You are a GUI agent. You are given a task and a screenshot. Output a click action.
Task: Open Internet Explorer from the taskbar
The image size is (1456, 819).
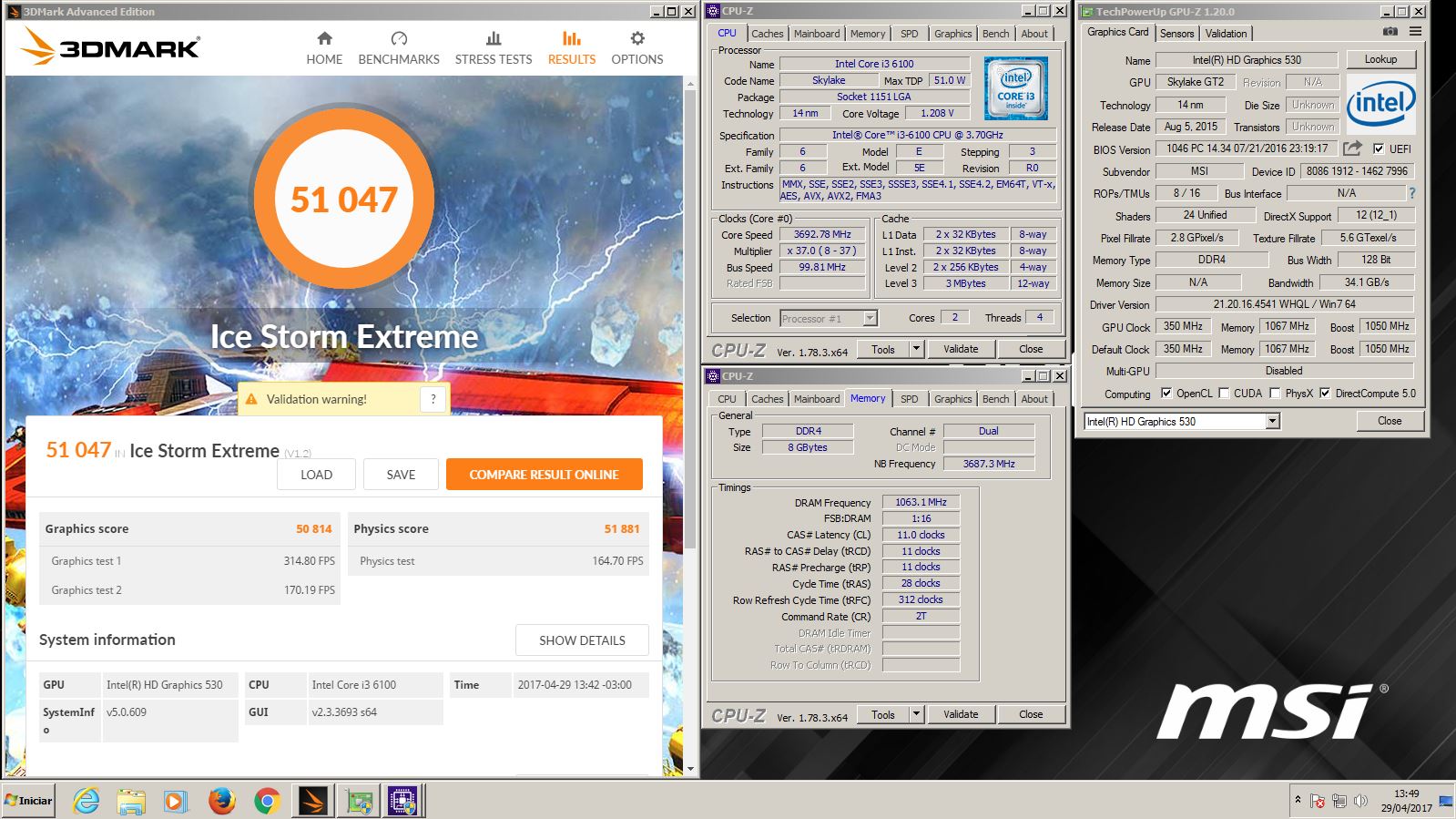pos(87,801)
